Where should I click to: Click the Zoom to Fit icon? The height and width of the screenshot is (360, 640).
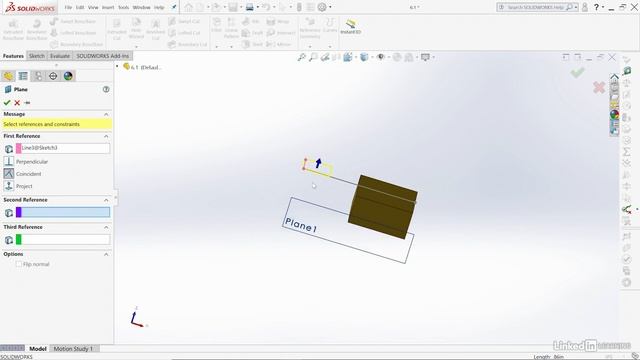301,57
